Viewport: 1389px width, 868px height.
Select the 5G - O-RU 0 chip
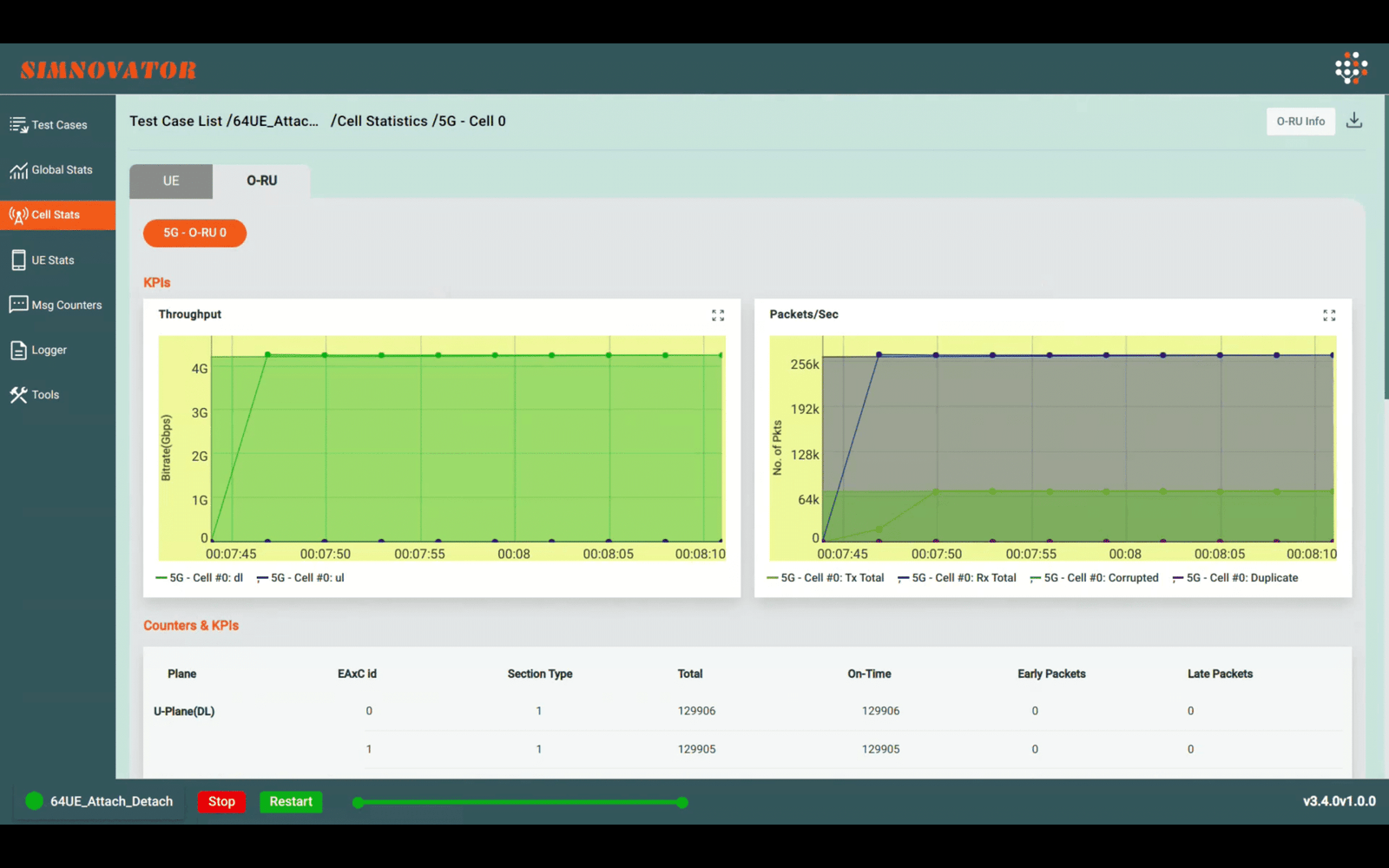pos(194,233)
